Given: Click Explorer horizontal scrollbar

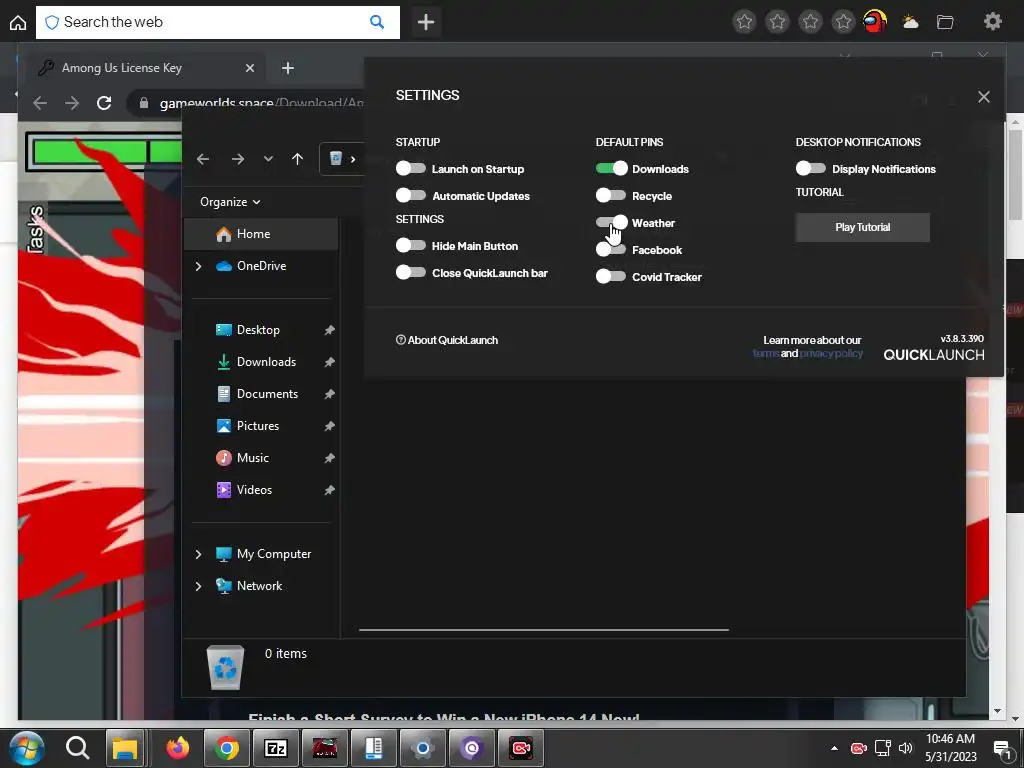Looking at the screenshot, I should point(543,630).
